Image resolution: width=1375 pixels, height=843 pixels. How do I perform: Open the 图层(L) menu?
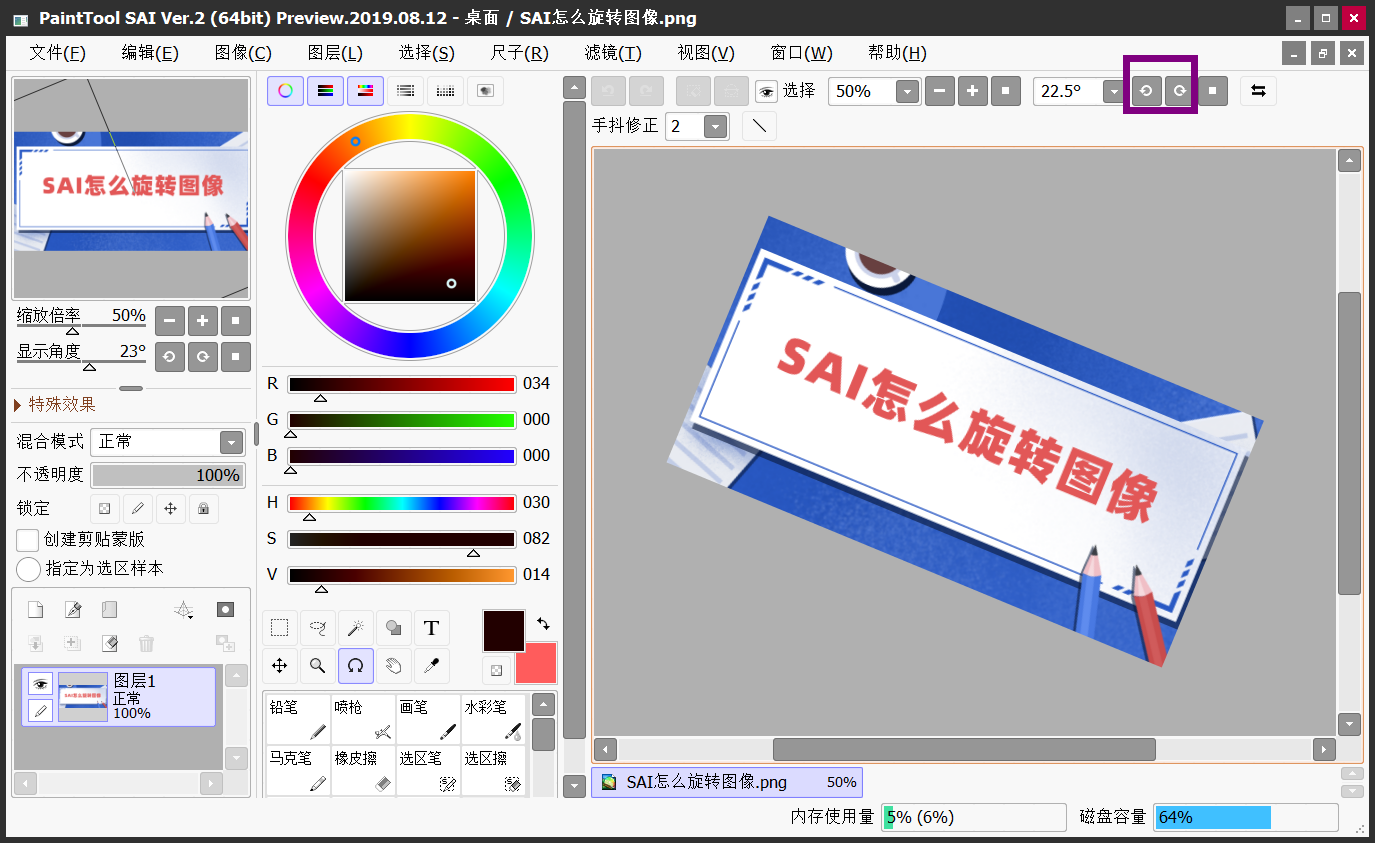point(335,53)
